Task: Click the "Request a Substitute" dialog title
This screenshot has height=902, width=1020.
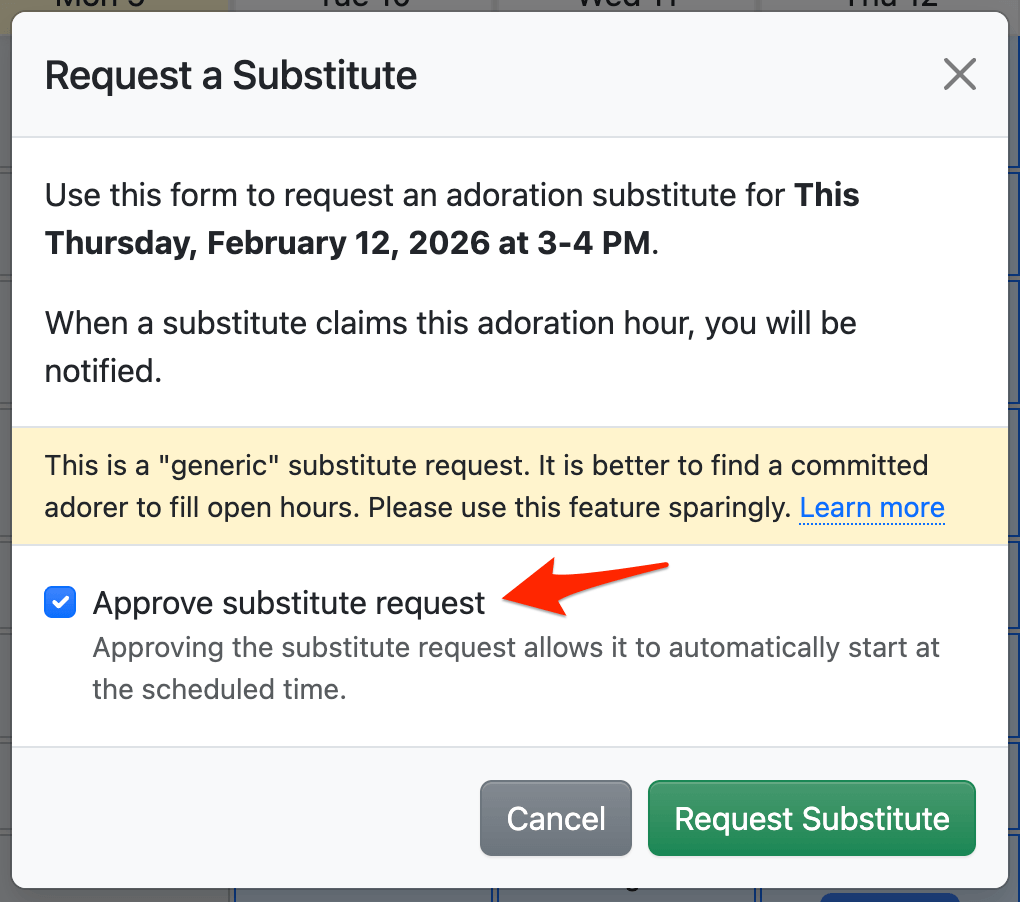Action: 231,76
